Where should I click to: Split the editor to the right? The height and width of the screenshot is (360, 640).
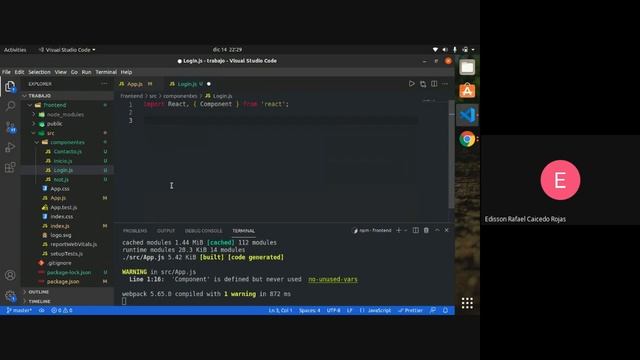click(x=434, y=84)
